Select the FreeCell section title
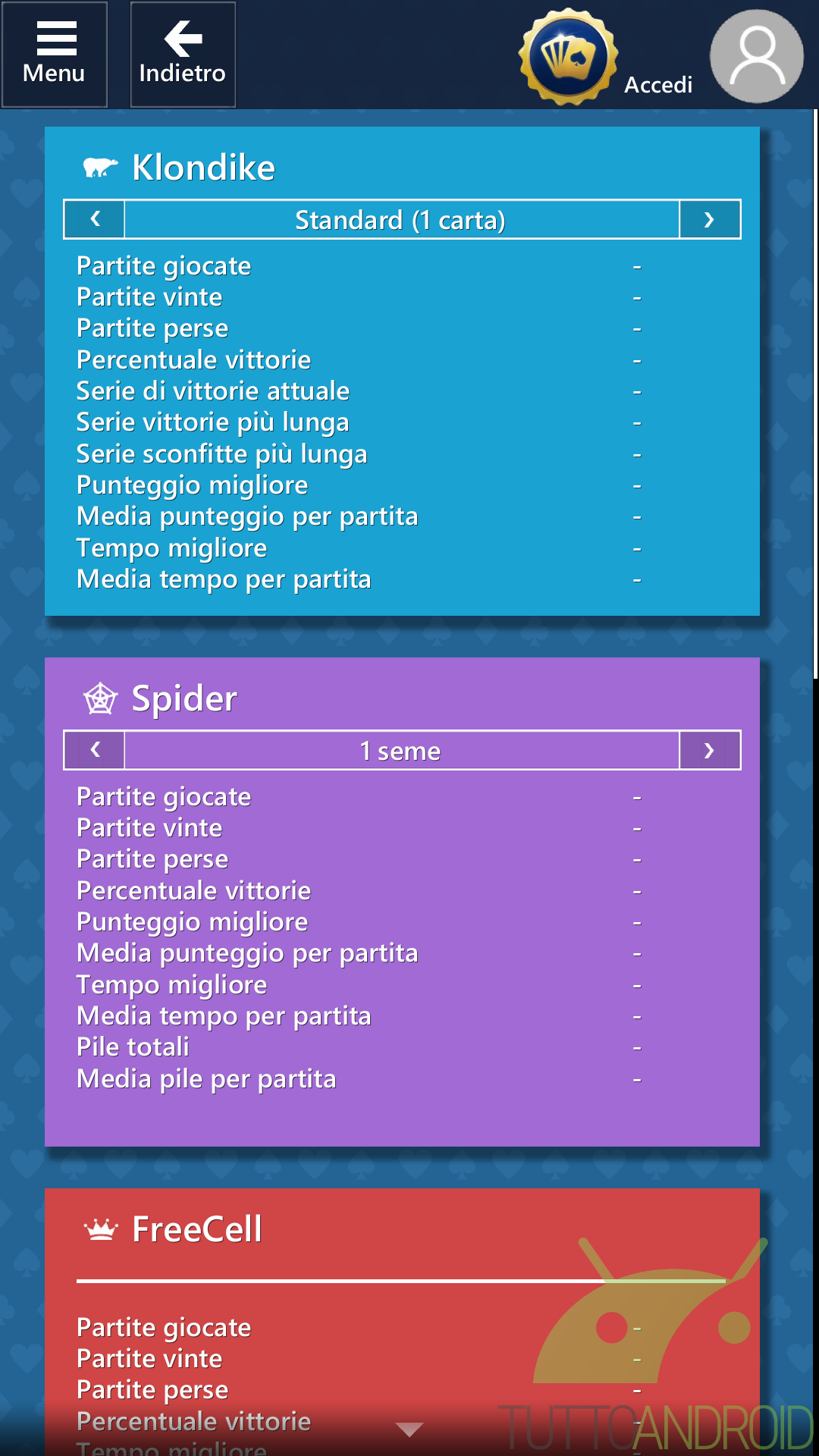The image size is (819, 1456). coord(197,1229)
